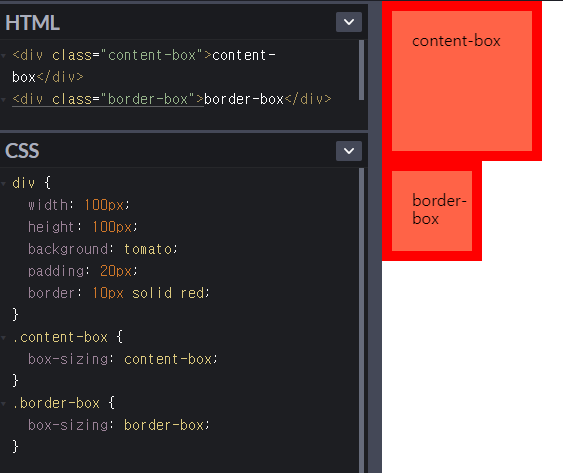This screenshot has width=563, height=473.
Task: Collapse the content-box div fold arrow in HTML
Action: (x=4, y=56)
